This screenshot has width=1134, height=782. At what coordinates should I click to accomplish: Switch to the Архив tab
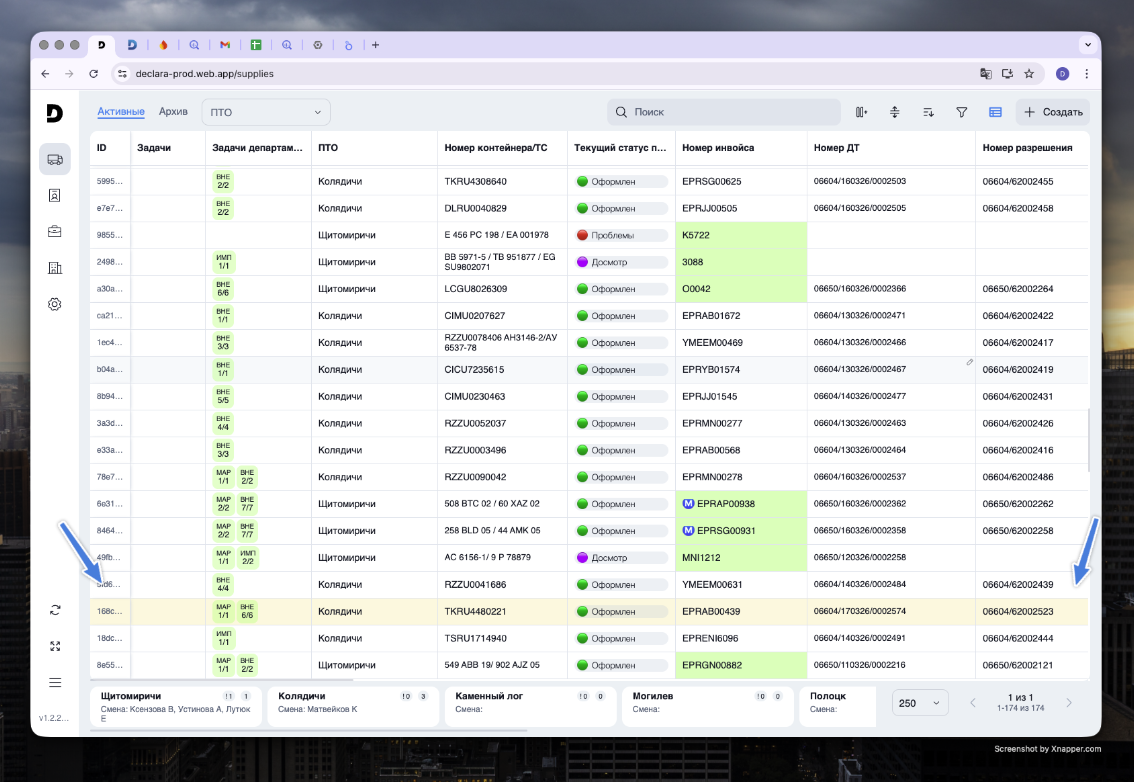pyautogui.click(x=173, y=112)
